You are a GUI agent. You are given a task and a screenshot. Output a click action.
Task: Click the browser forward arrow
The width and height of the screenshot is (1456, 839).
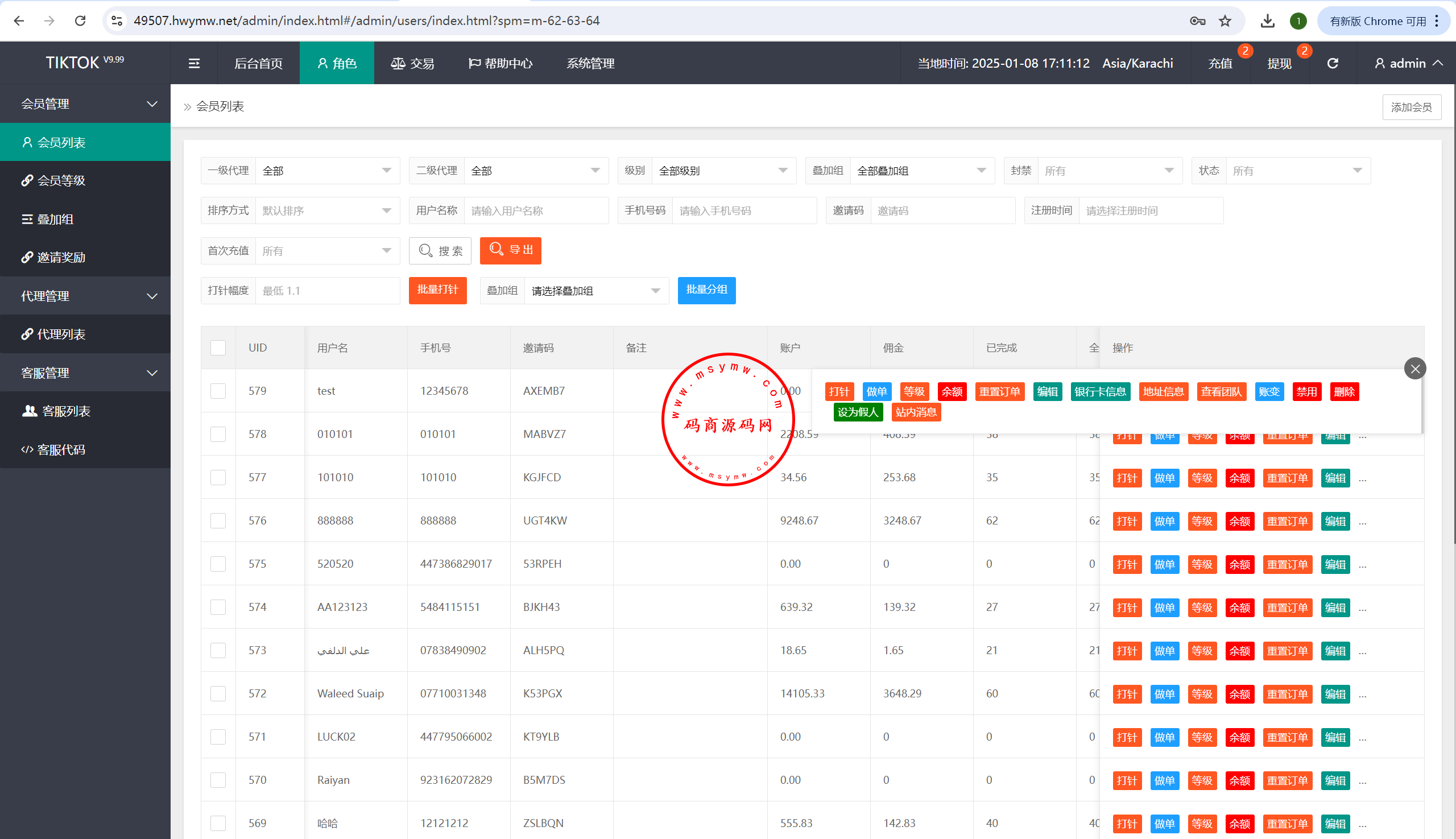point(49,20)
